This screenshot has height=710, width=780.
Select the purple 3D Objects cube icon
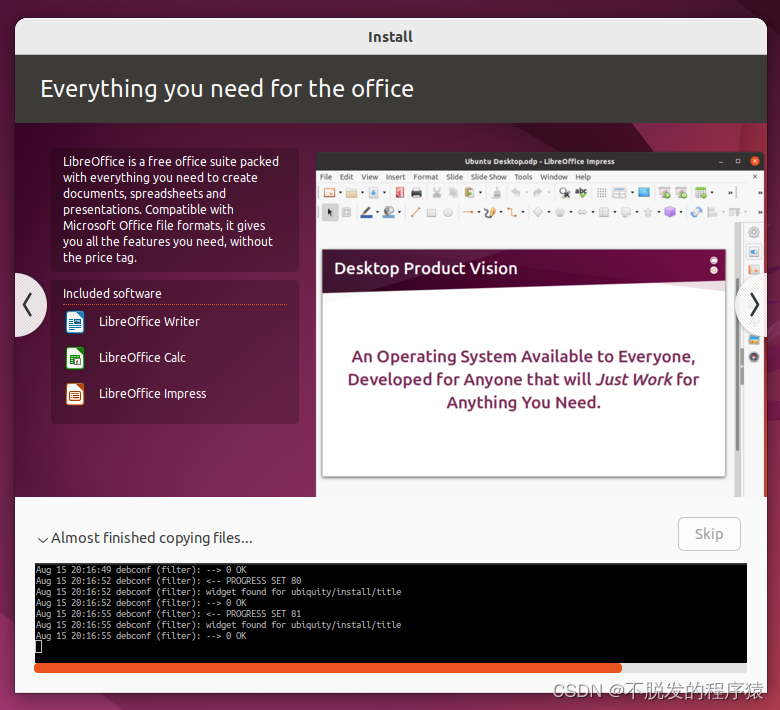click(670, 212)
